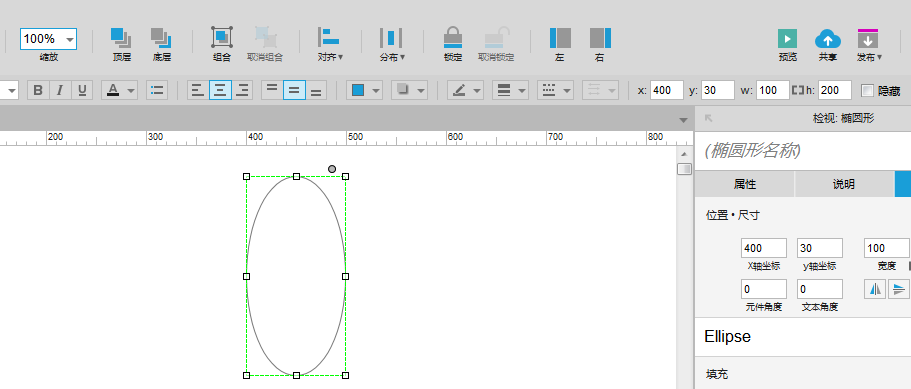Open the 100% zoom dropdown
Viewport: 911px width, 389px height.
48,39
